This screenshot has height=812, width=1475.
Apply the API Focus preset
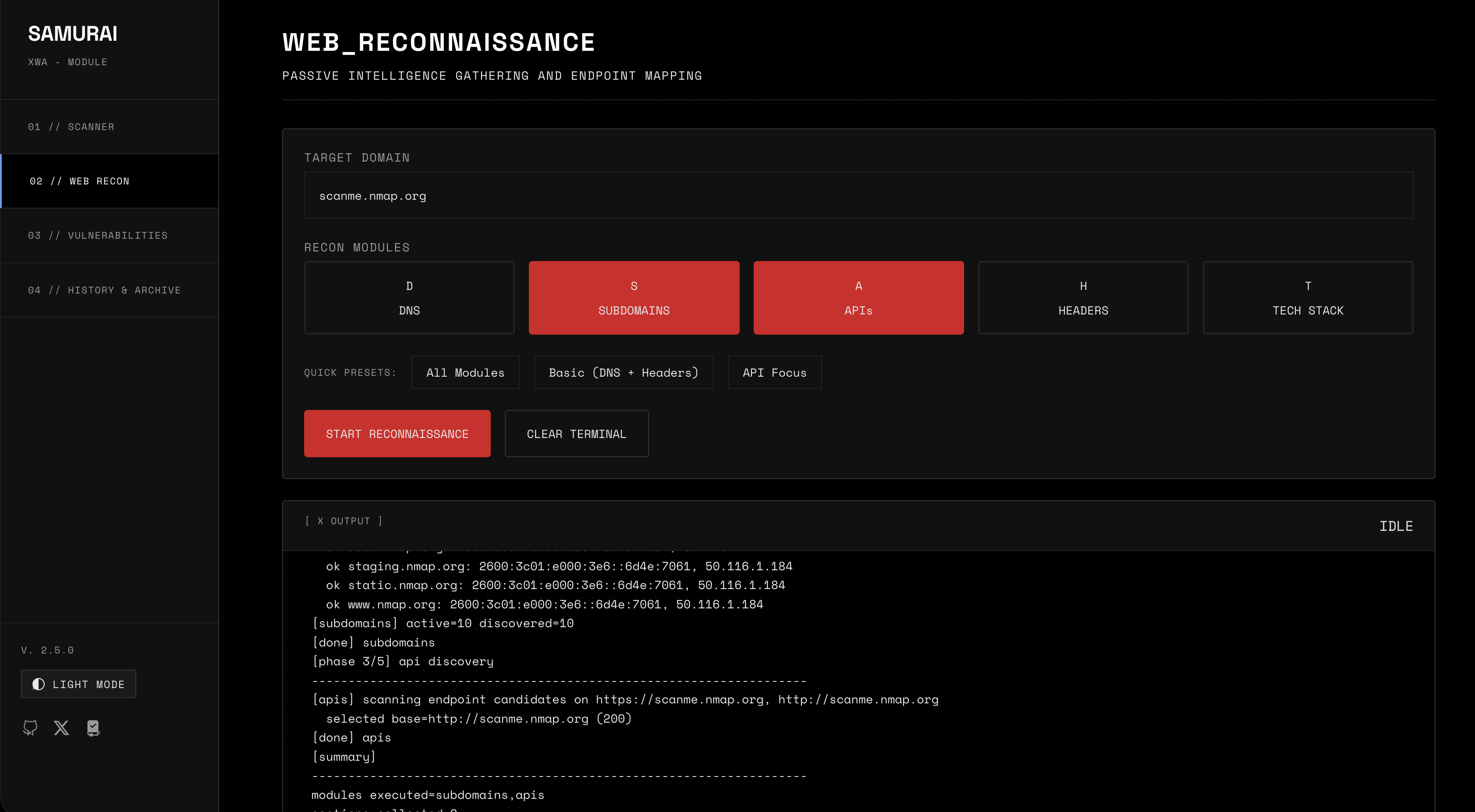click(x=775, y=373)
